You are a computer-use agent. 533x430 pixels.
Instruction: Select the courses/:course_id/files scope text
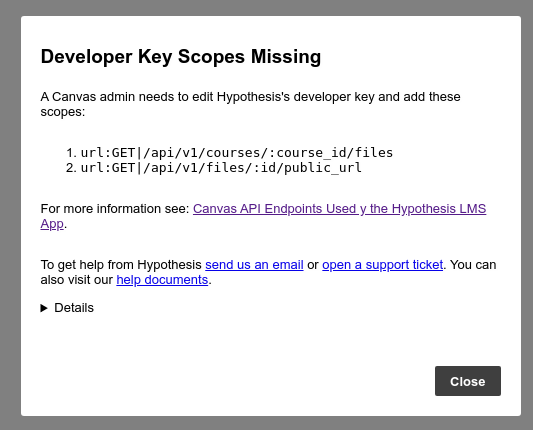point(237,153)
